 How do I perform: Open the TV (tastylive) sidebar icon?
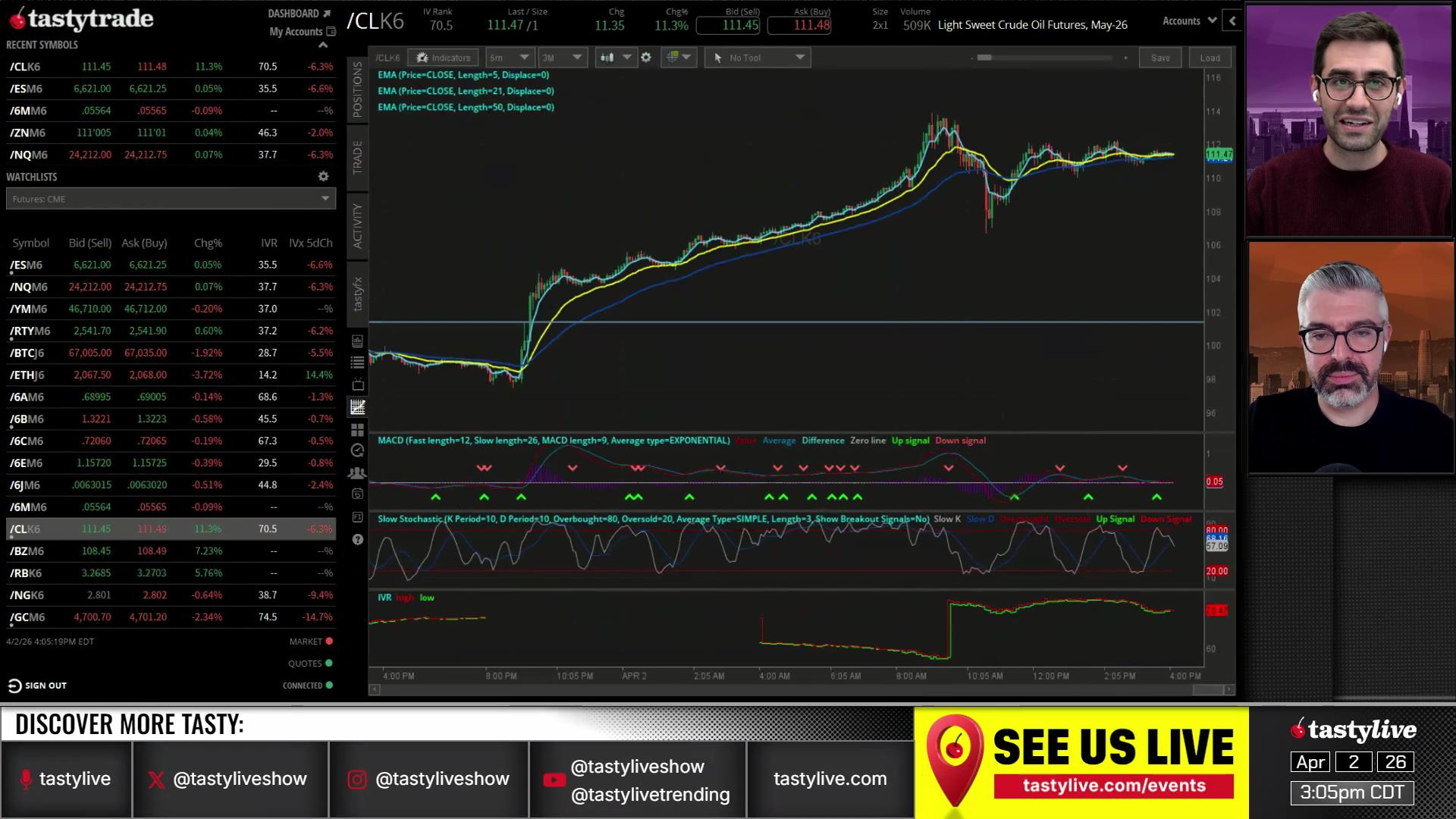pos(358,385)
